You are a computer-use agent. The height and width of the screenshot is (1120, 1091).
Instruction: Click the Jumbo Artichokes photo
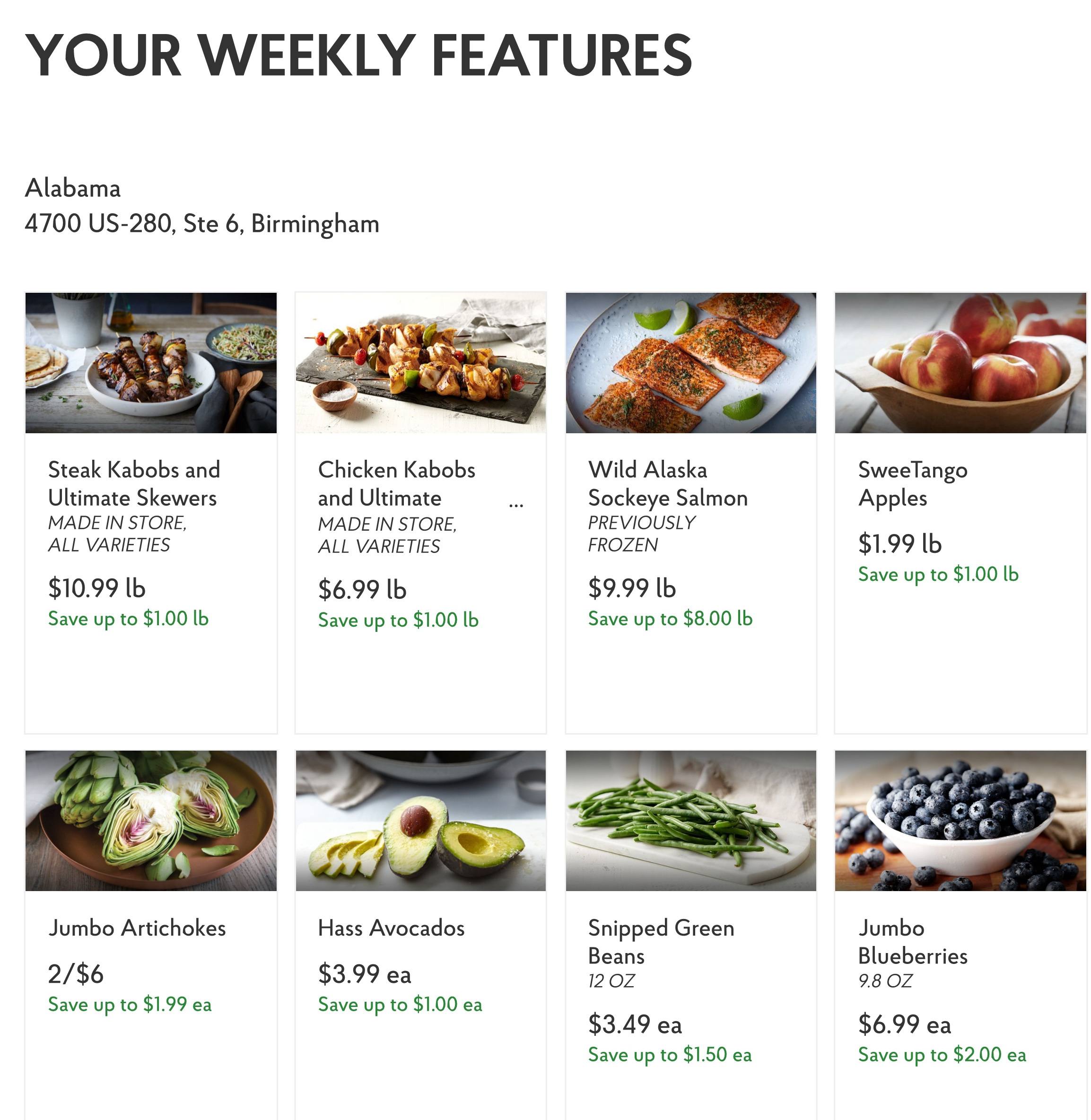coord(151,821)
